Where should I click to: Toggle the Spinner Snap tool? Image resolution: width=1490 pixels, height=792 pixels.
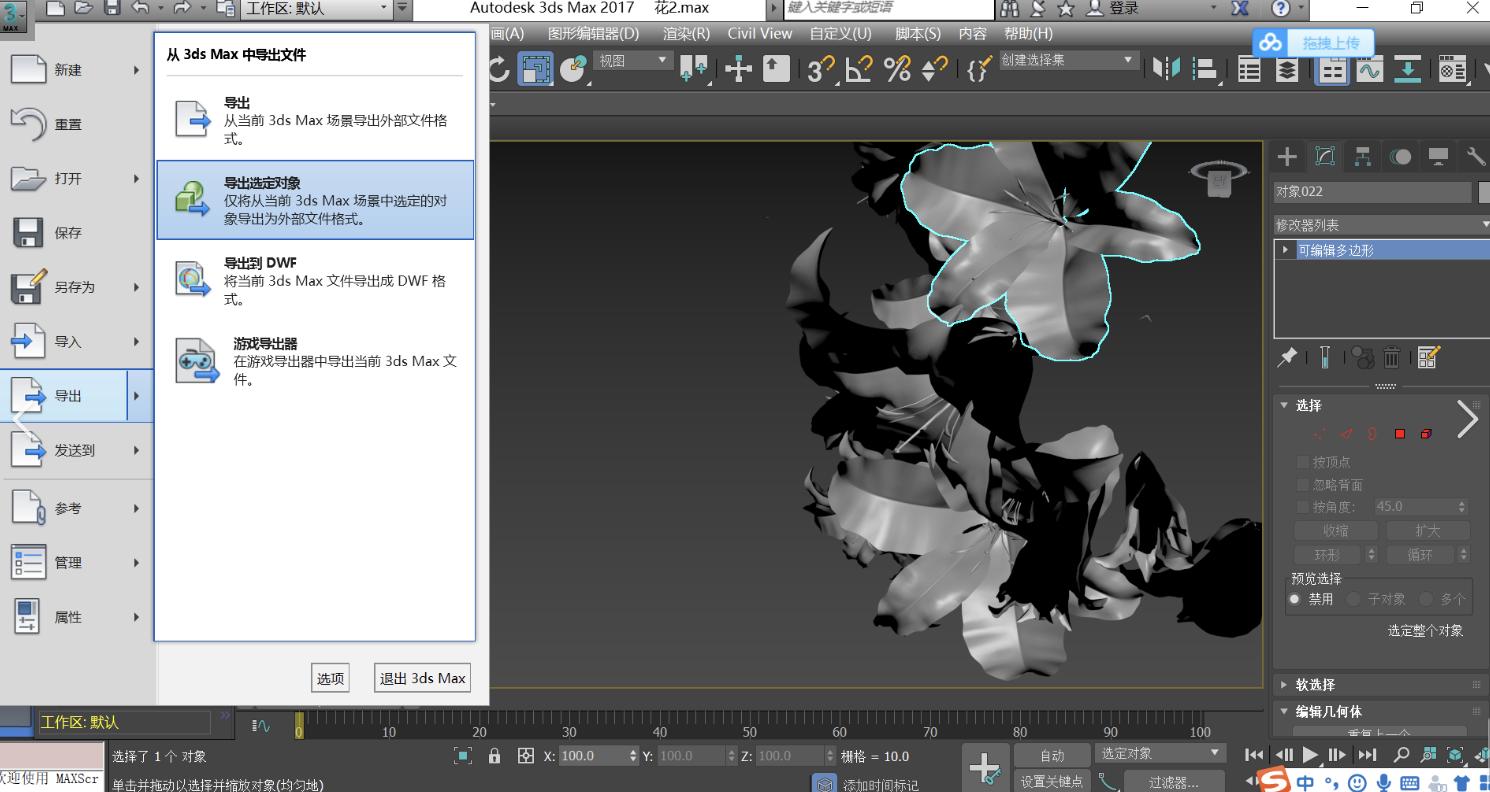(935, 69)
